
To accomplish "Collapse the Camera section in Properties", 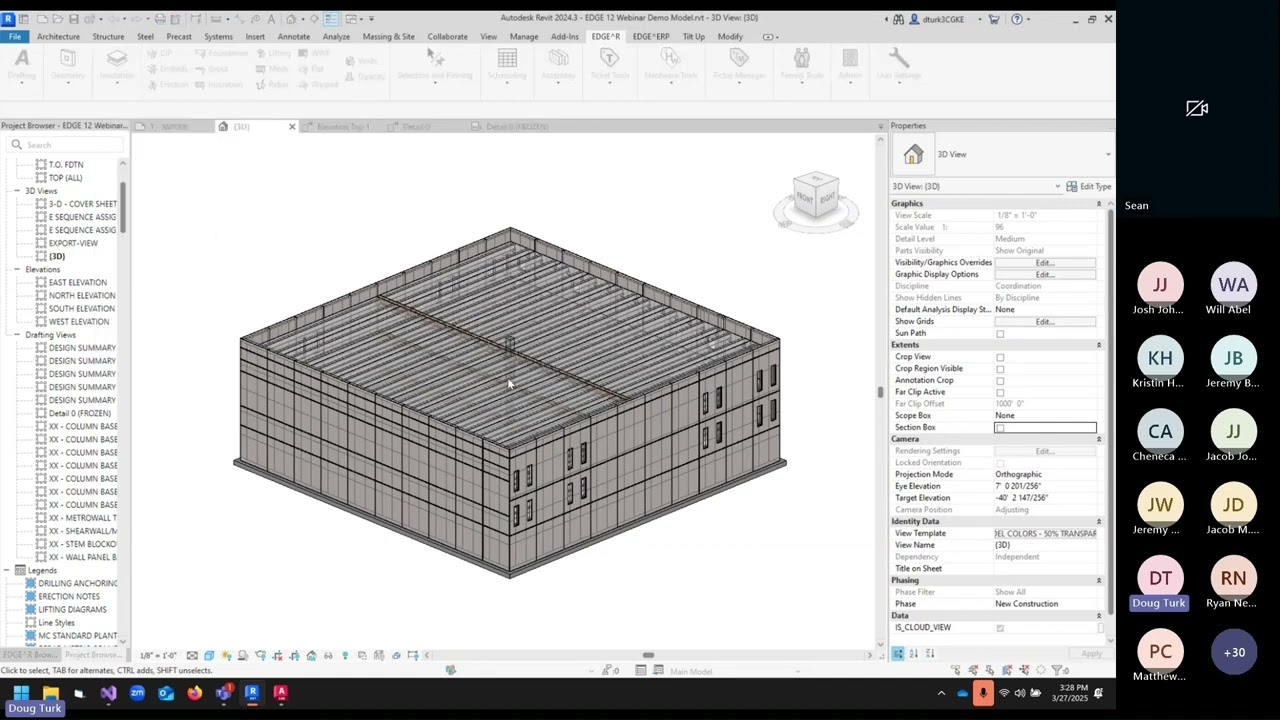I will pos(1098,439).
